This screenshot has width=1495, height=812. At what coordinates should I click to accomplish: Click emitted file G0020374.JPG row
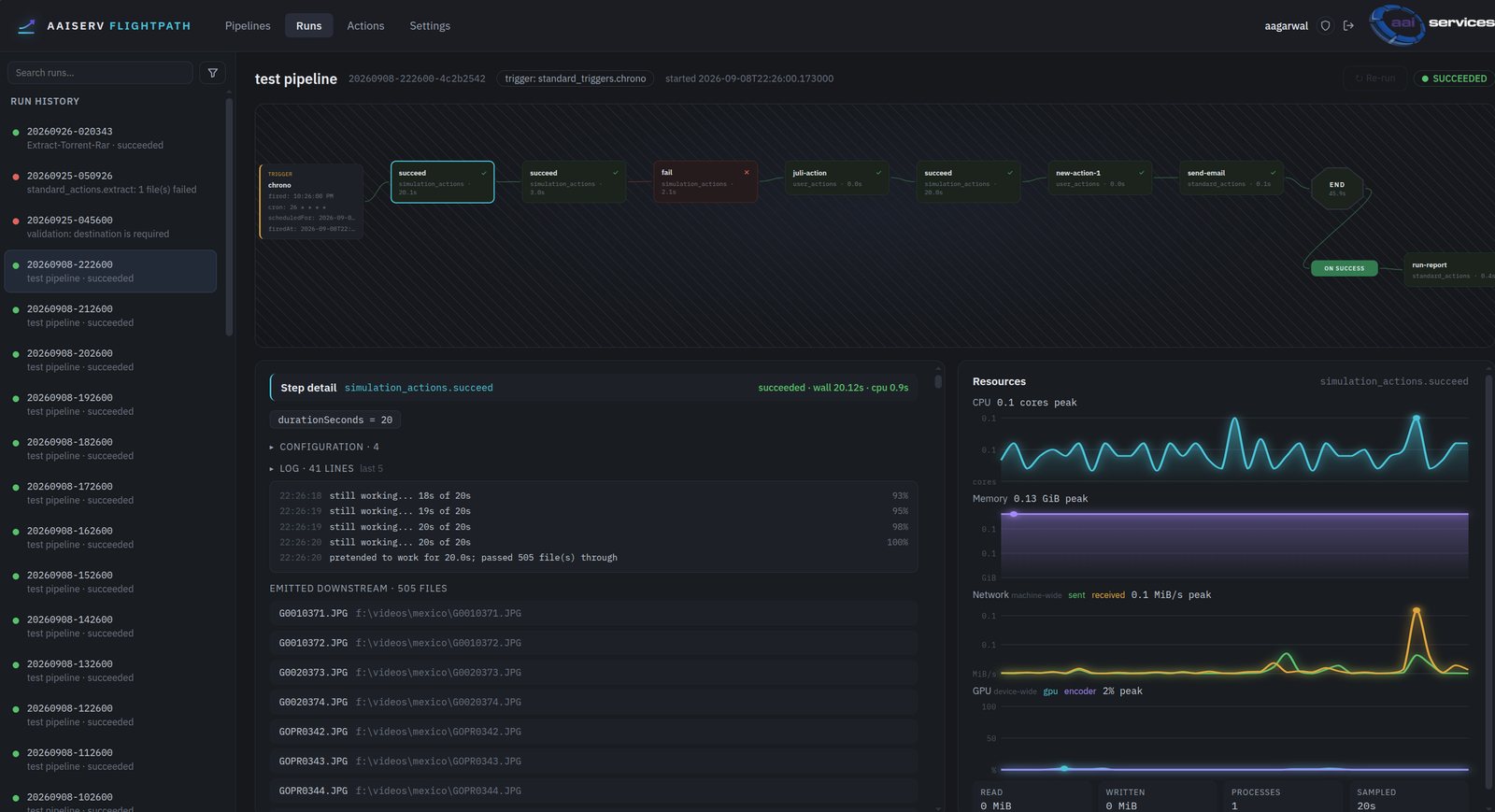[x=593, y=702]
